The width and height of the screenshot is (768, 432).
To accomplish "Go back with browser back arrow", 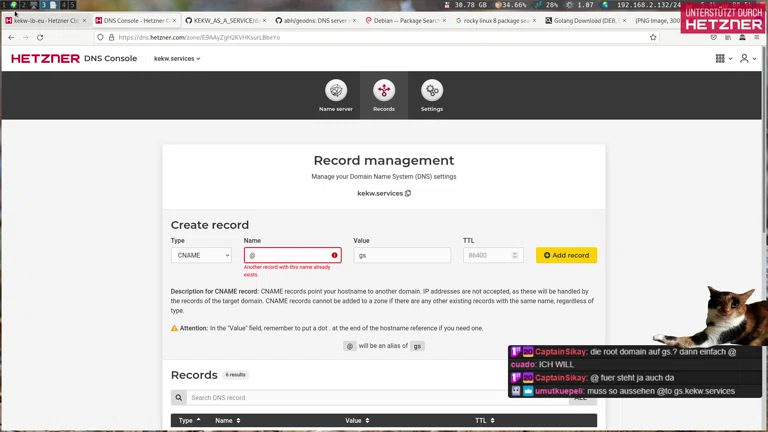I will click(x=11, y=37).
